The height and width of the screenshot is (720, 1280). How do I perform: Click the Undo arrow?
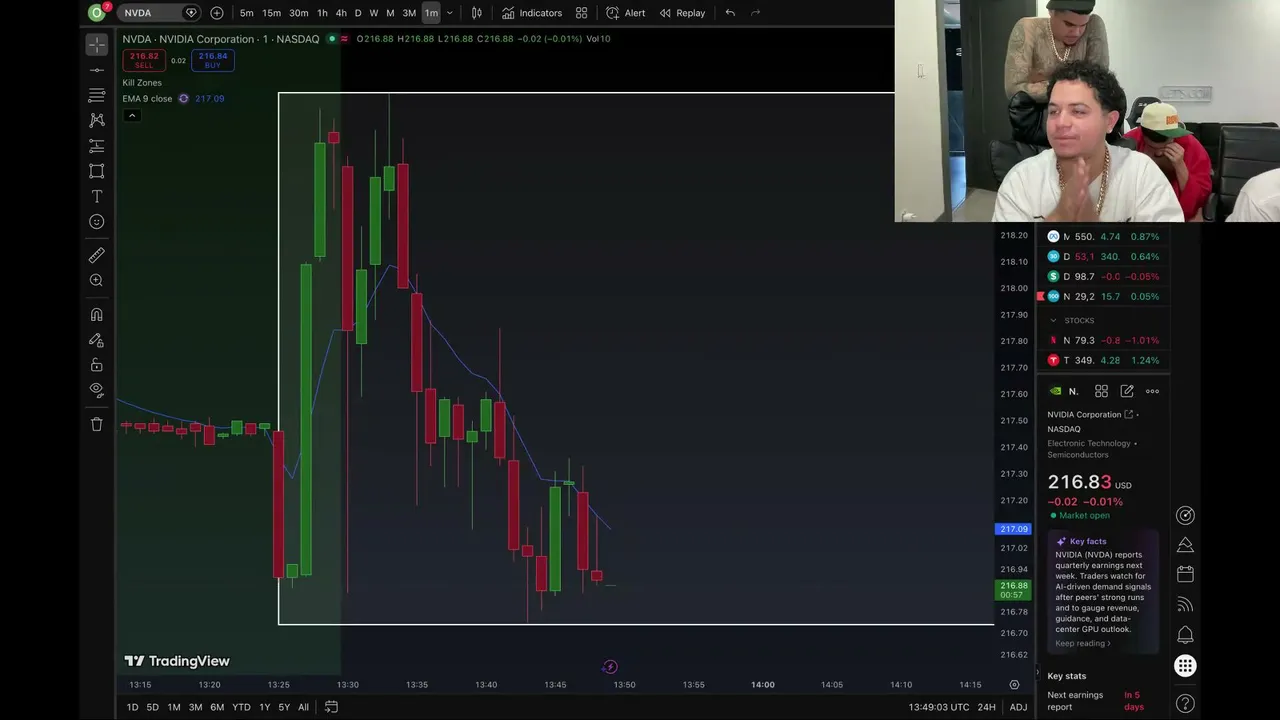730,13
